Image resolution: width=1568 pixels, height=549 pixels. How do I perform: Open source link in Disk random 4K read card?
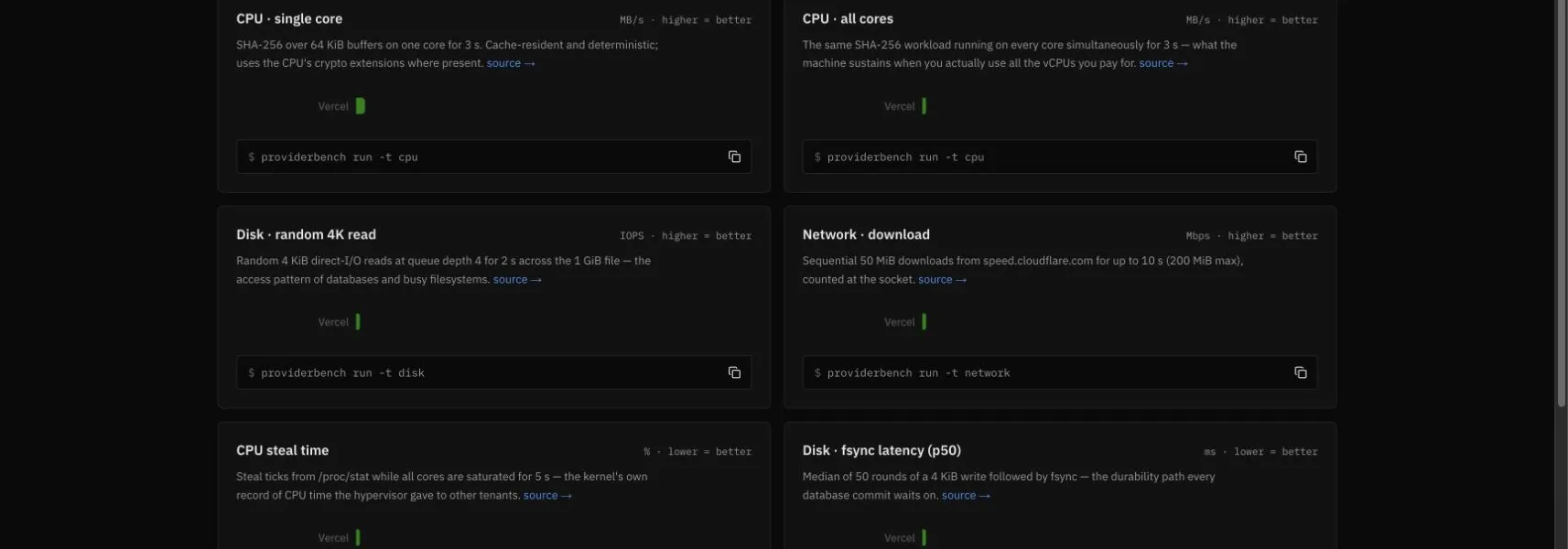(517, 279)
